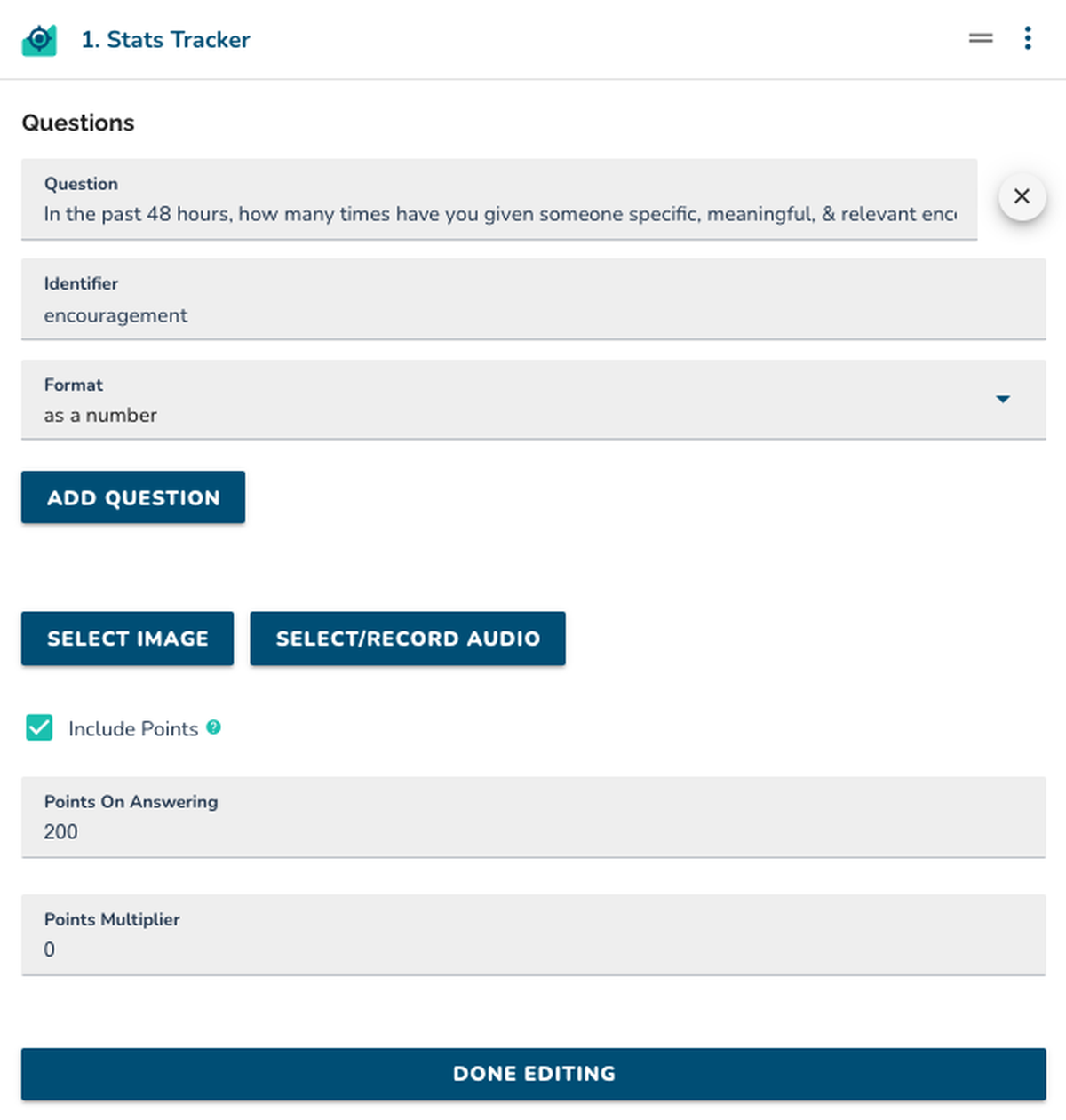Image resolution: width=1066 pixels, height=1120 pixels.
Task: Expand the Format dropdown arrow
Action: [x=1003, y=399]
